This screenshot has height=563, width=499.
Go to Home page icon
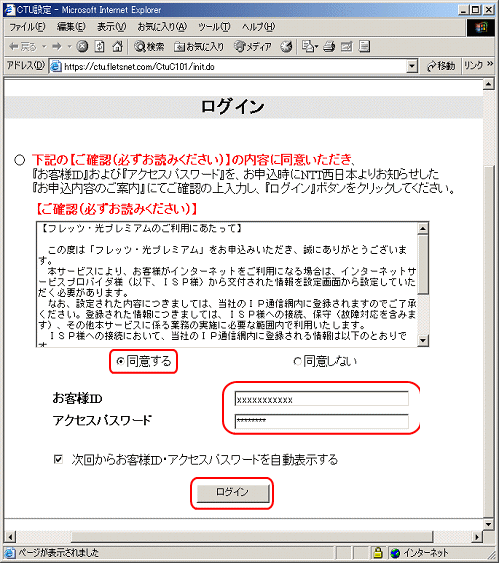coord(117,47)
